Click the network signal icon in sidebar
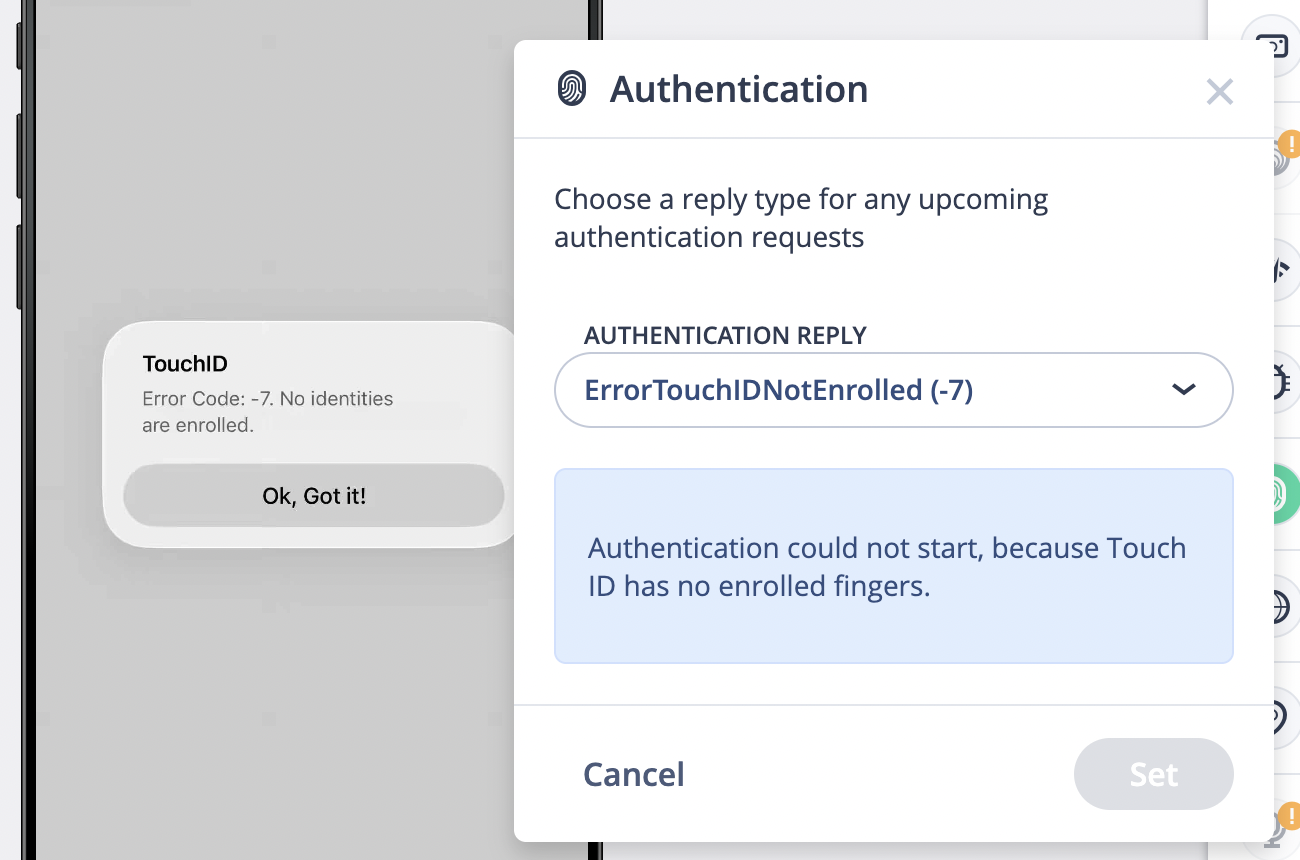 (x=1280, y=270)
